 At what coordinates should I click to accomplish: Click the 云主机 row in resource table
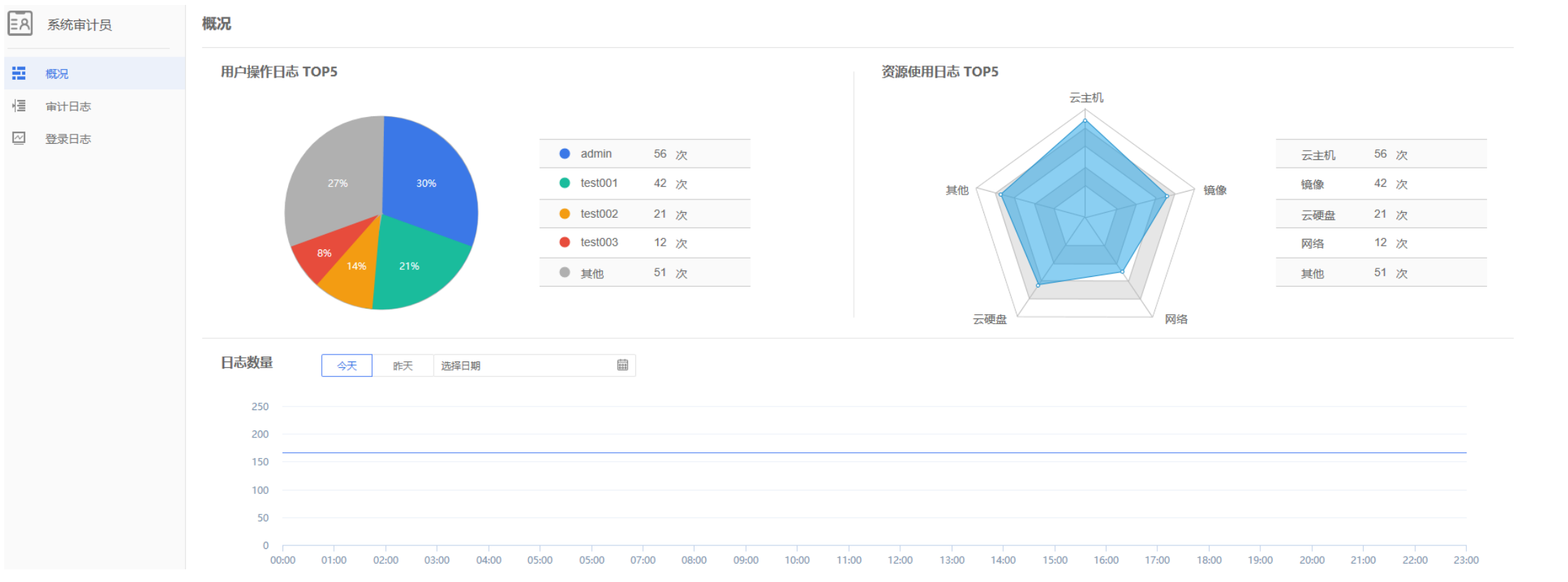(x=1381, y=154)
